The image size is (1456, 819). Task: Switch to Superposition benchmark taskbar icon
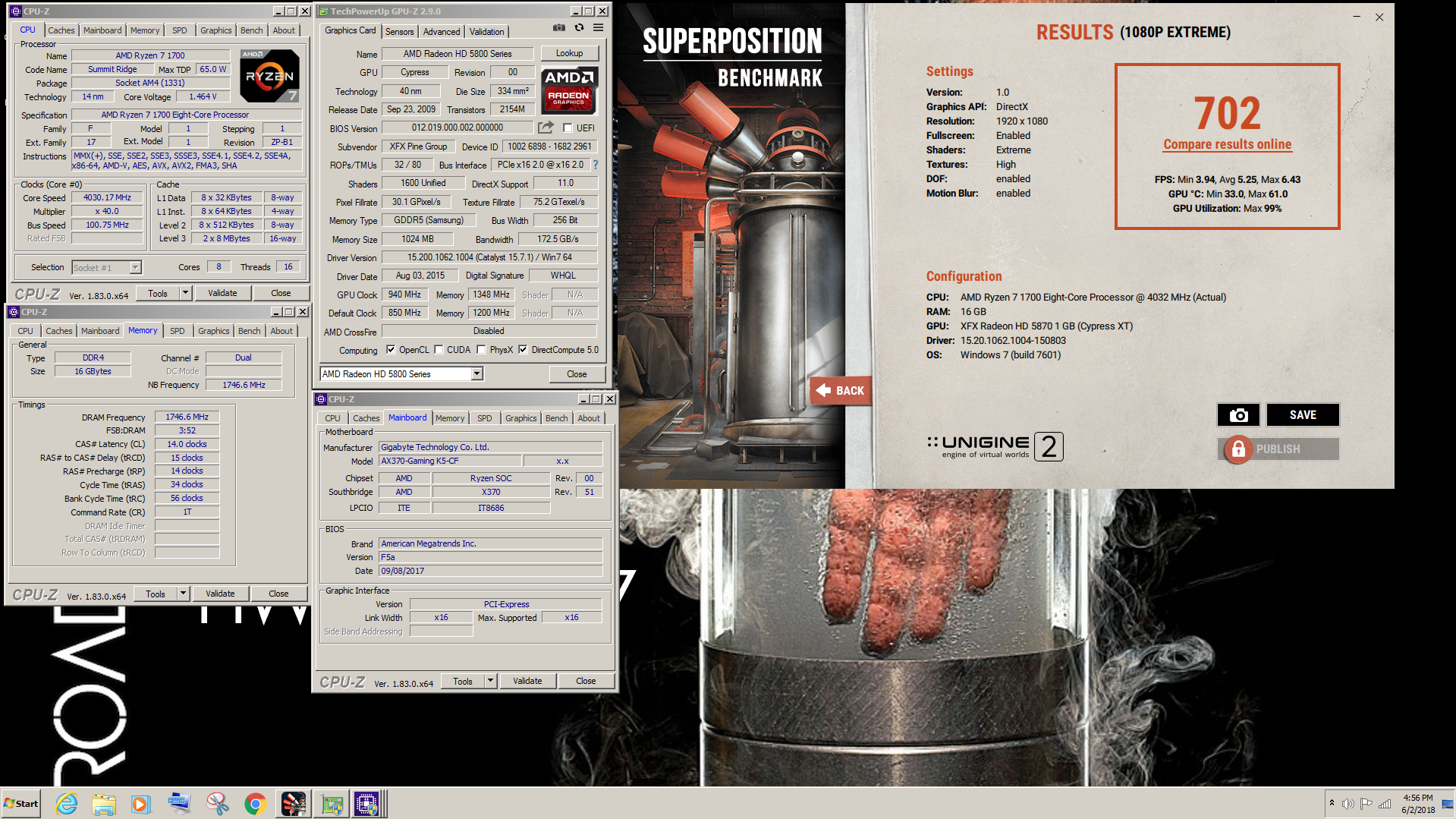point(294,804)
